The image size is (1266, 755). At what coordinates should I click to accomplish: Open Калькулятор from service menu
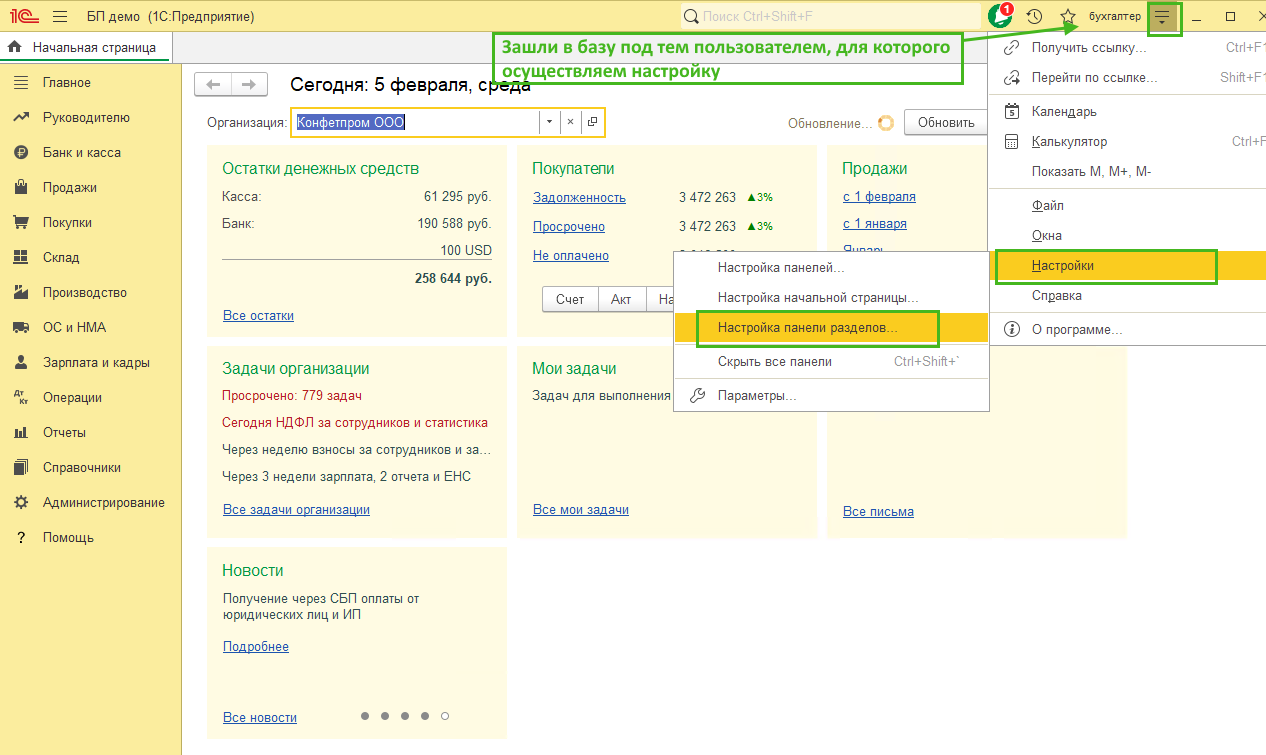[1127, 142]
